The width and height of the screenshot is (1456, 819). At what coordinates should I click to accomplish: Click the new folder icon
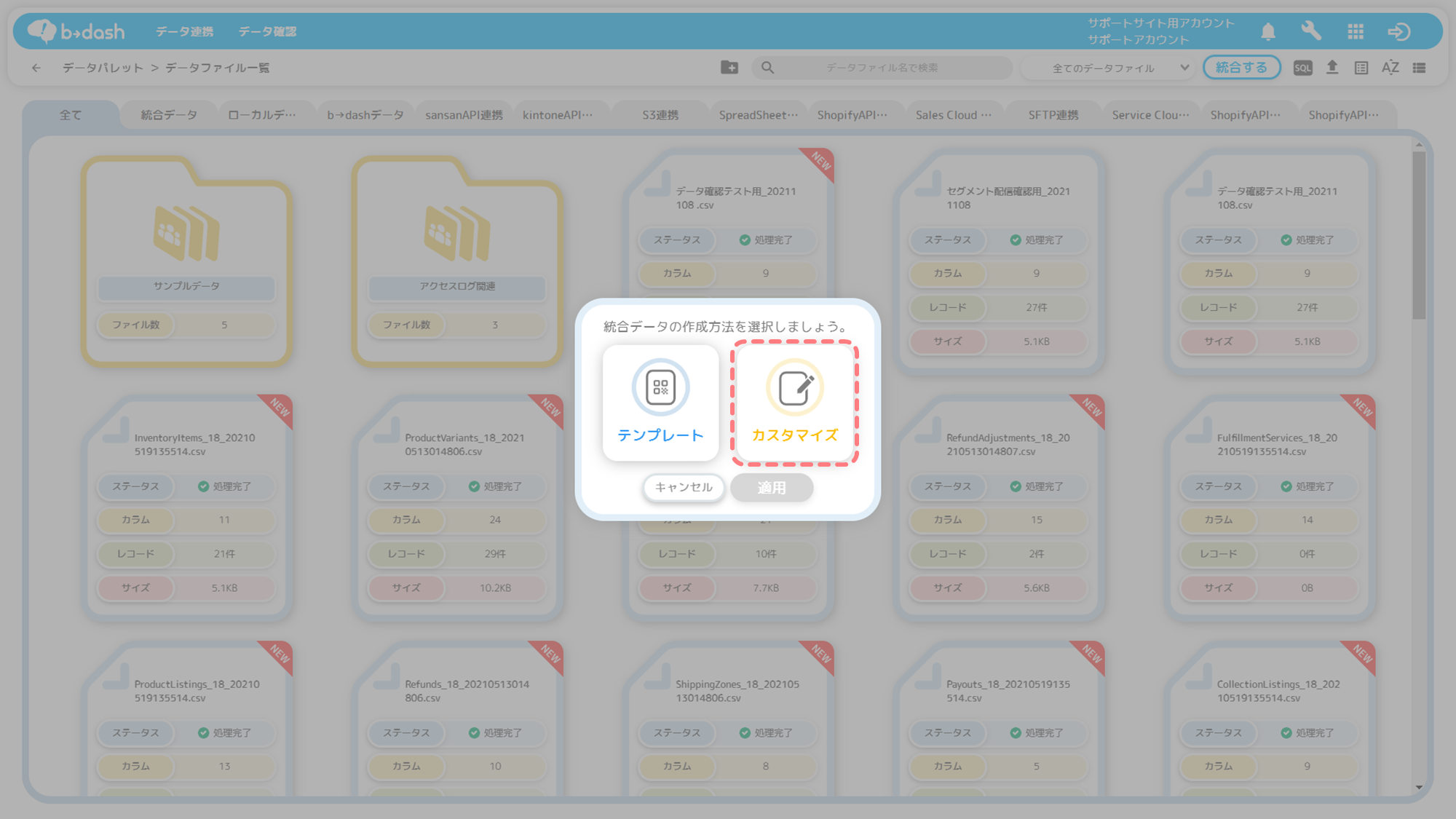(x=729, y=67)
